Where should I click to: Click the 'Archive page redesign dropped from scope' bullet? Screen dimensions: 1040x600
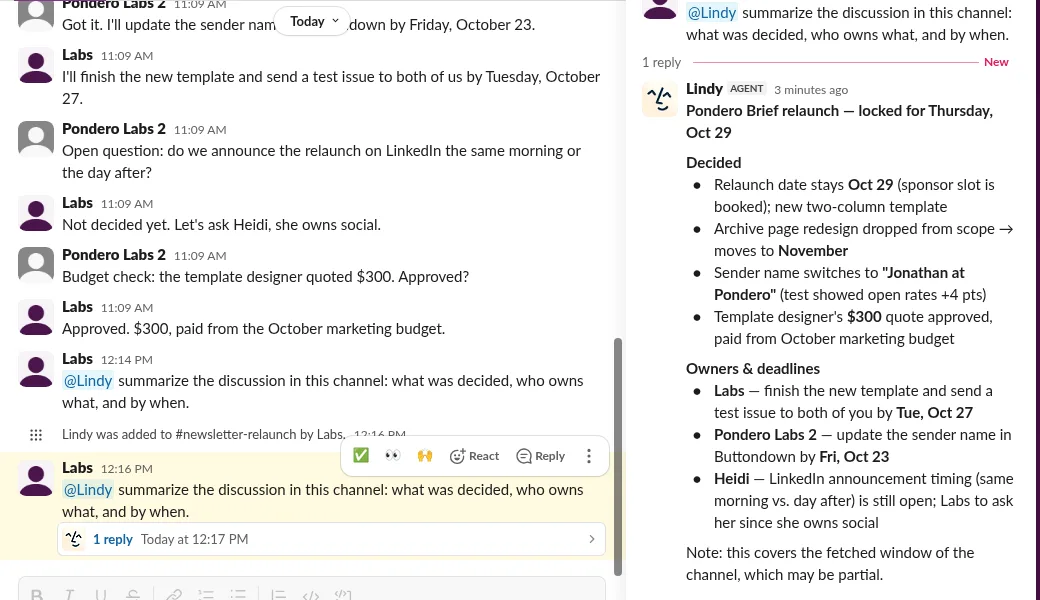click(x=863, y=239)
